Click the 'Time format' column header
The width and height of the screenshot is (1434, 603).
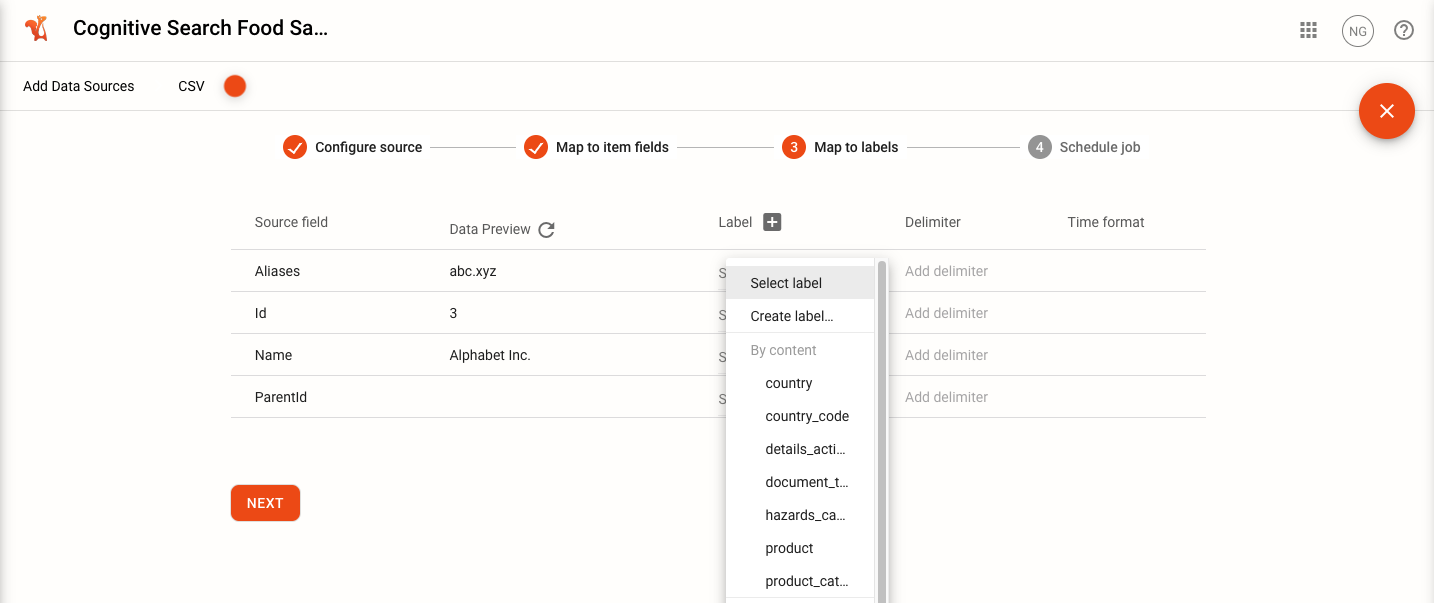pyautogui.click(x=1106, y=222)
